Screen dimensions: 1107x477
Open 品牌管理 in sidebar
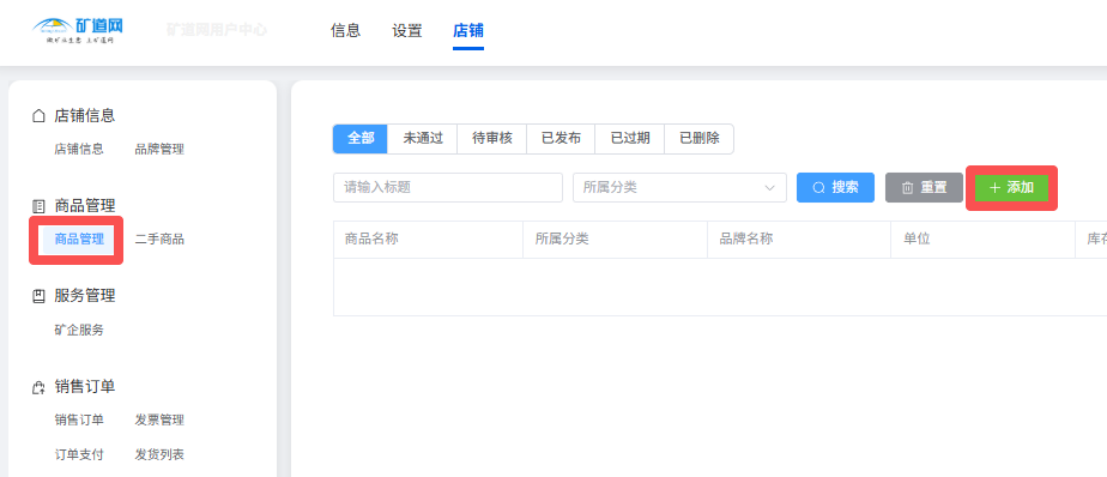click(x=159, y=149)
